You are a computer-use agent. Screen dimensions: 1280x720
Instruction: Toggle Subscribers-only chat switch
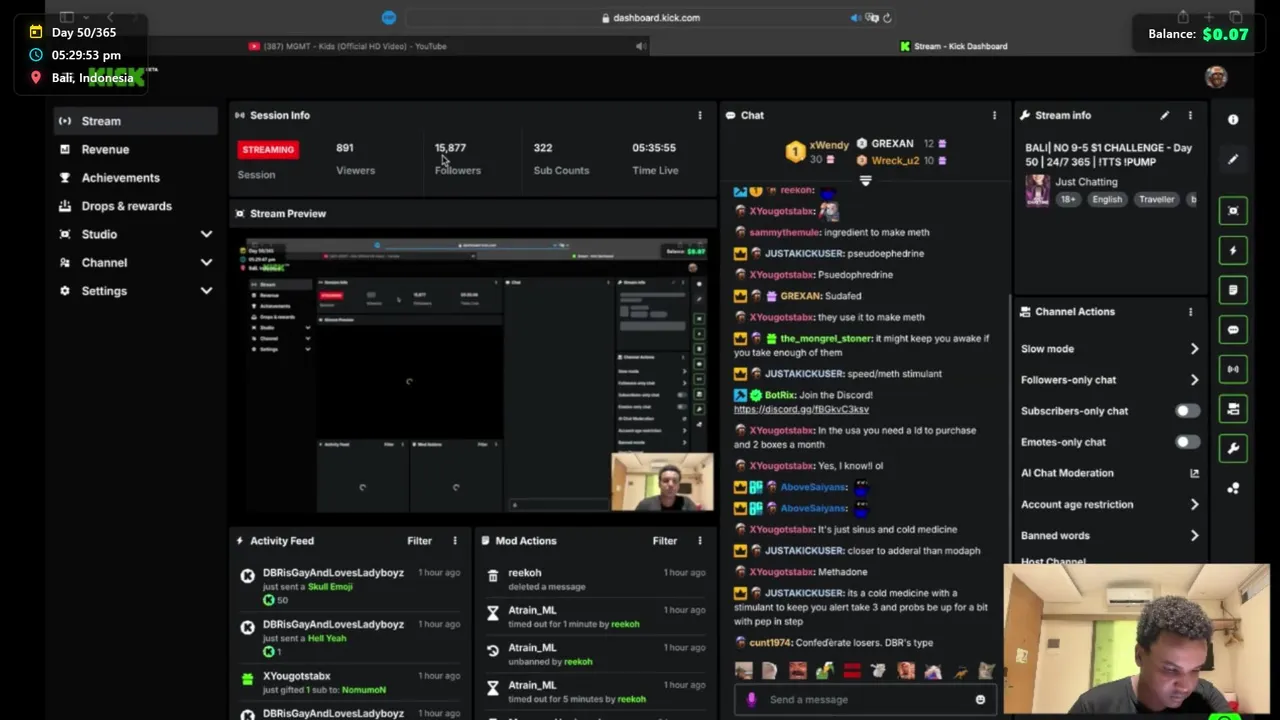click(x=1187, y=411)
